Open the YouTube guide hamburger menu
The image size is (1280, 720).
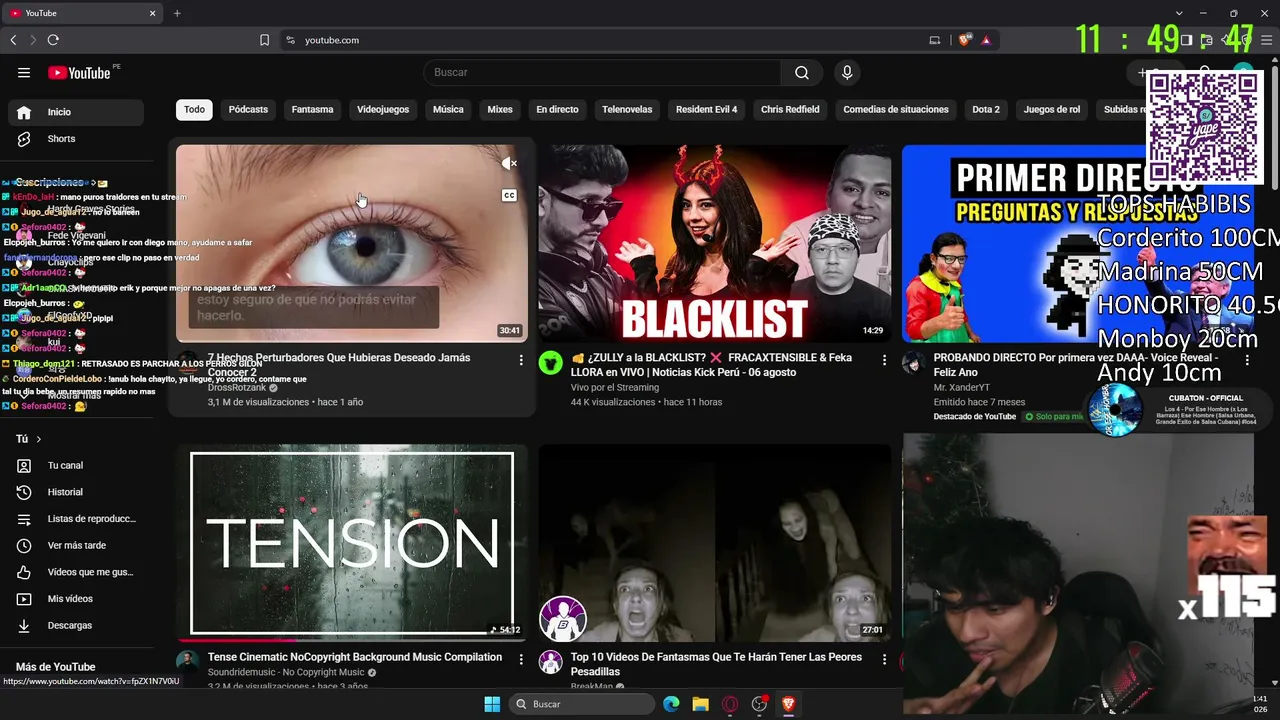click(x=24, y=72)
